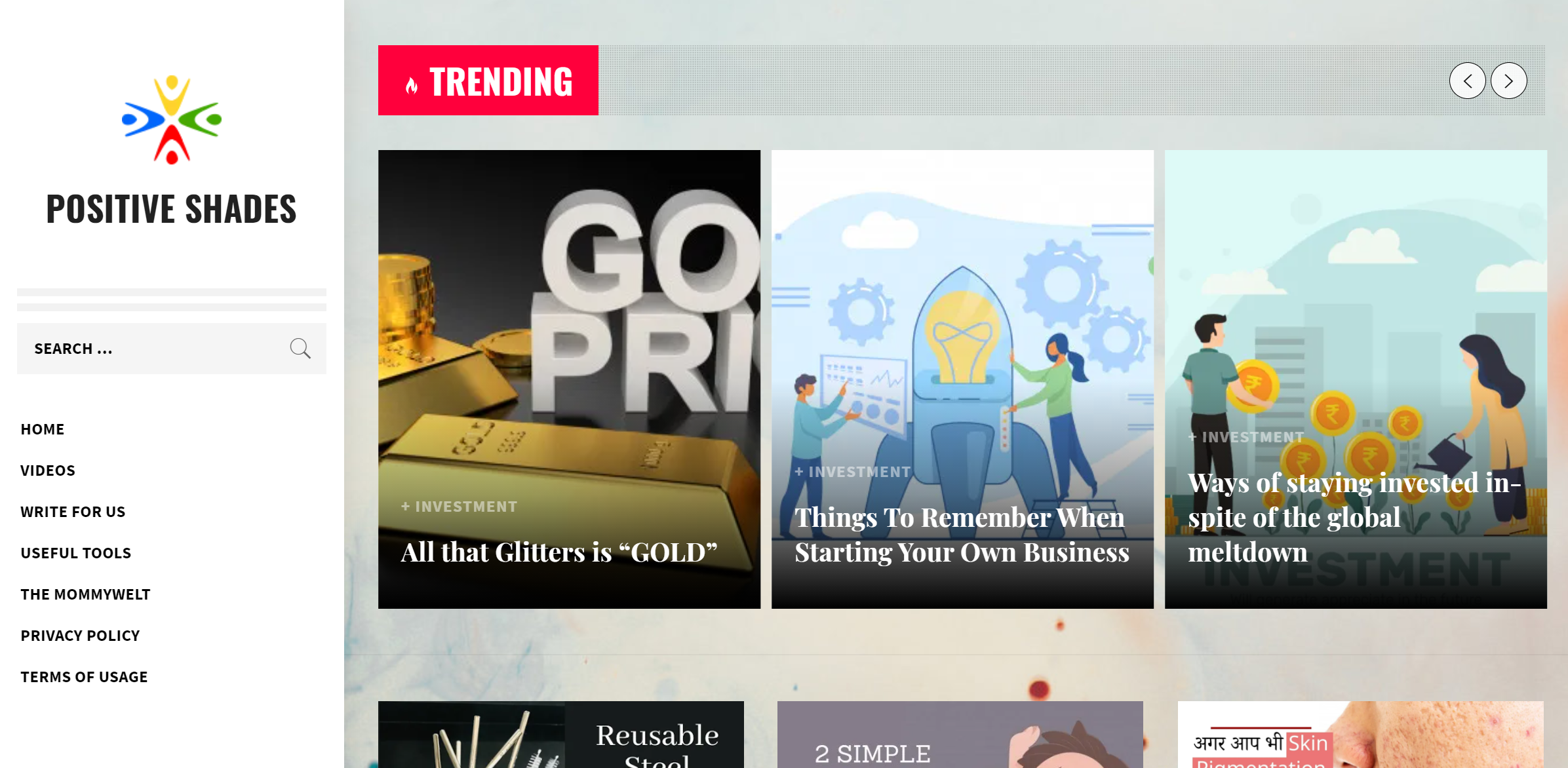Click the flame icon in Trending badge
This screenshot has width=1568, height=768.
(x=412, y=85)
